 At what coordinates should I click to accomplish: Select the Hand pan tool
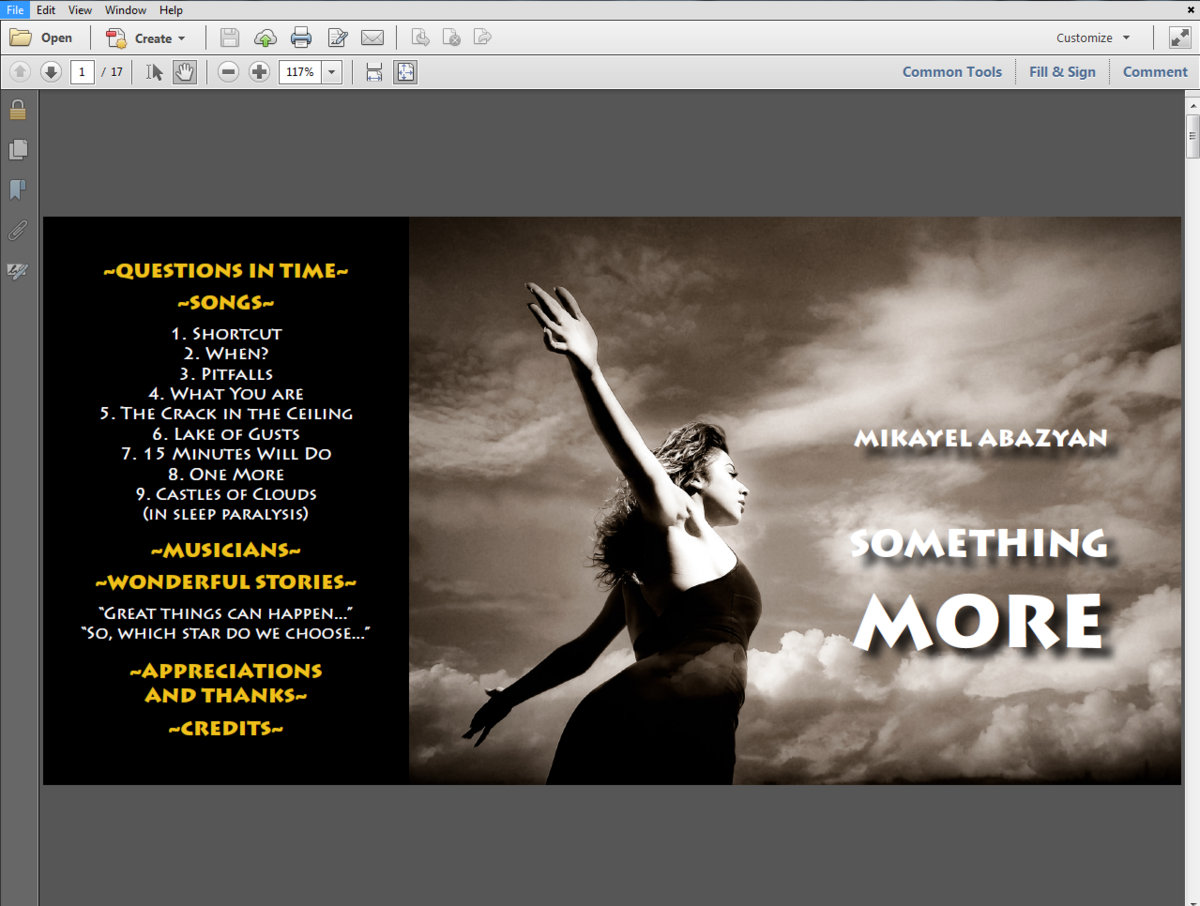184,72
